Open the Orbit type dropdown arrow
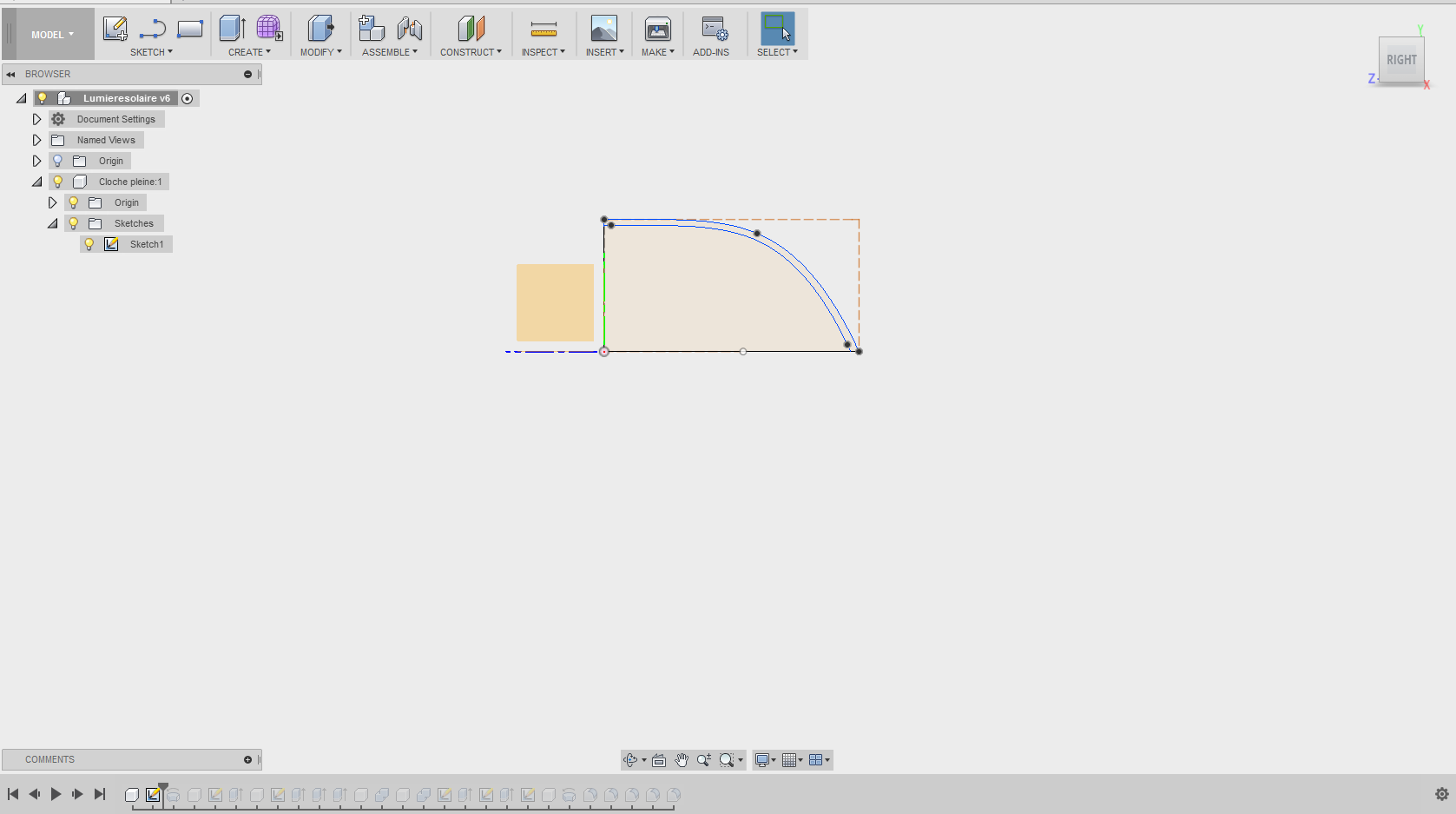The width and height of the screenshot is (1456, 814). (643, 760)
